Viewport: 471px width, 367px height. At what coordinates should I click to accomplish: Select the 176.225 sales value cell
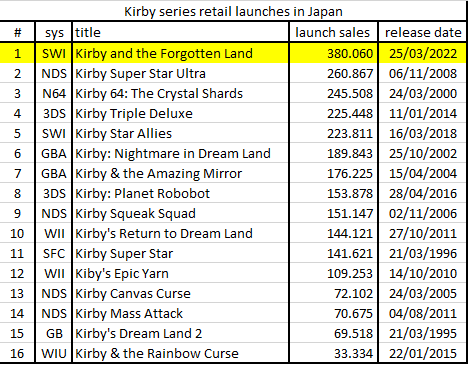click(333, 173)
